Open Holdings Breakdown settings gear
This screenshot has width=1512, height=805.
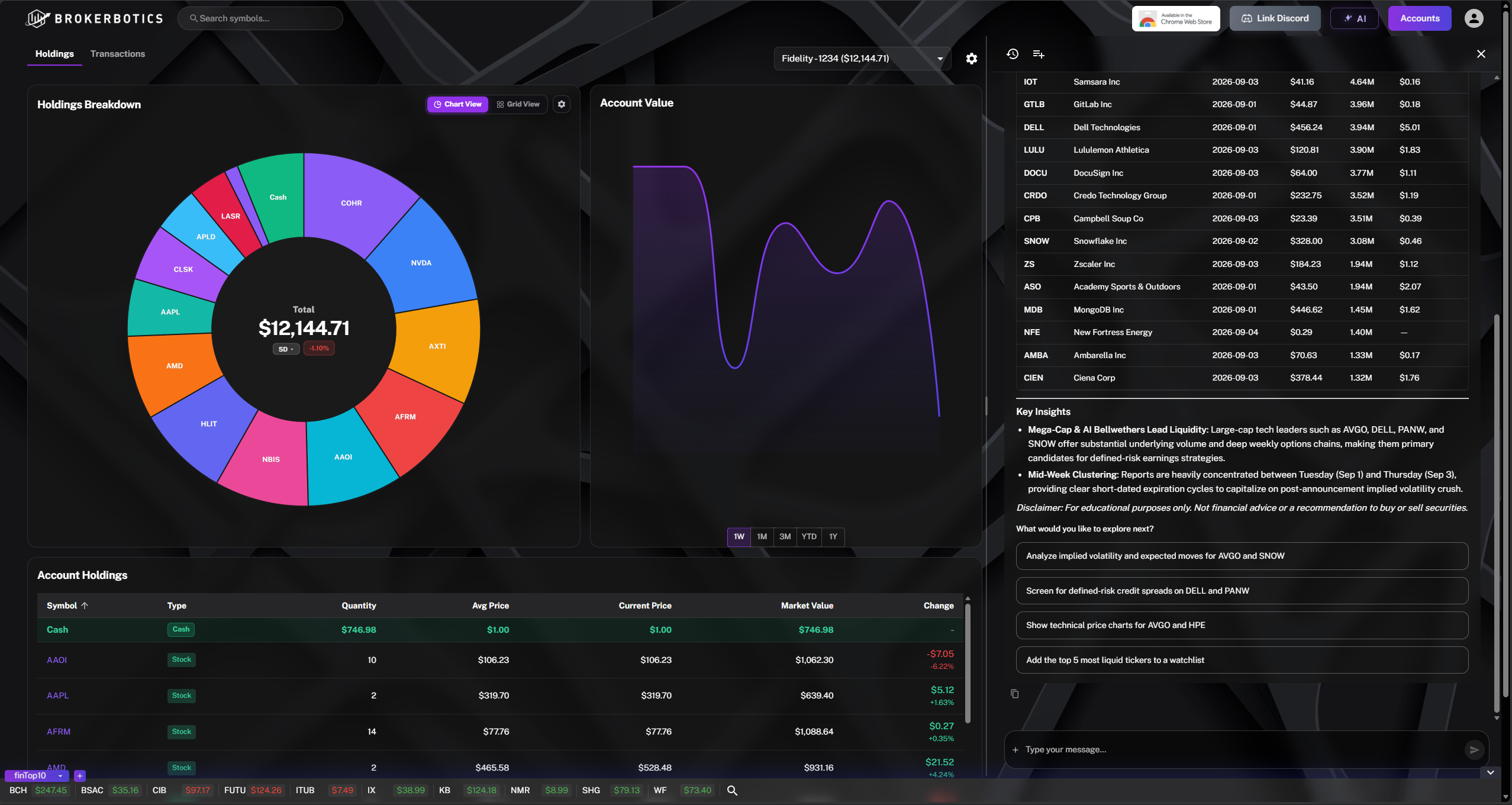[x=562, y=104]
